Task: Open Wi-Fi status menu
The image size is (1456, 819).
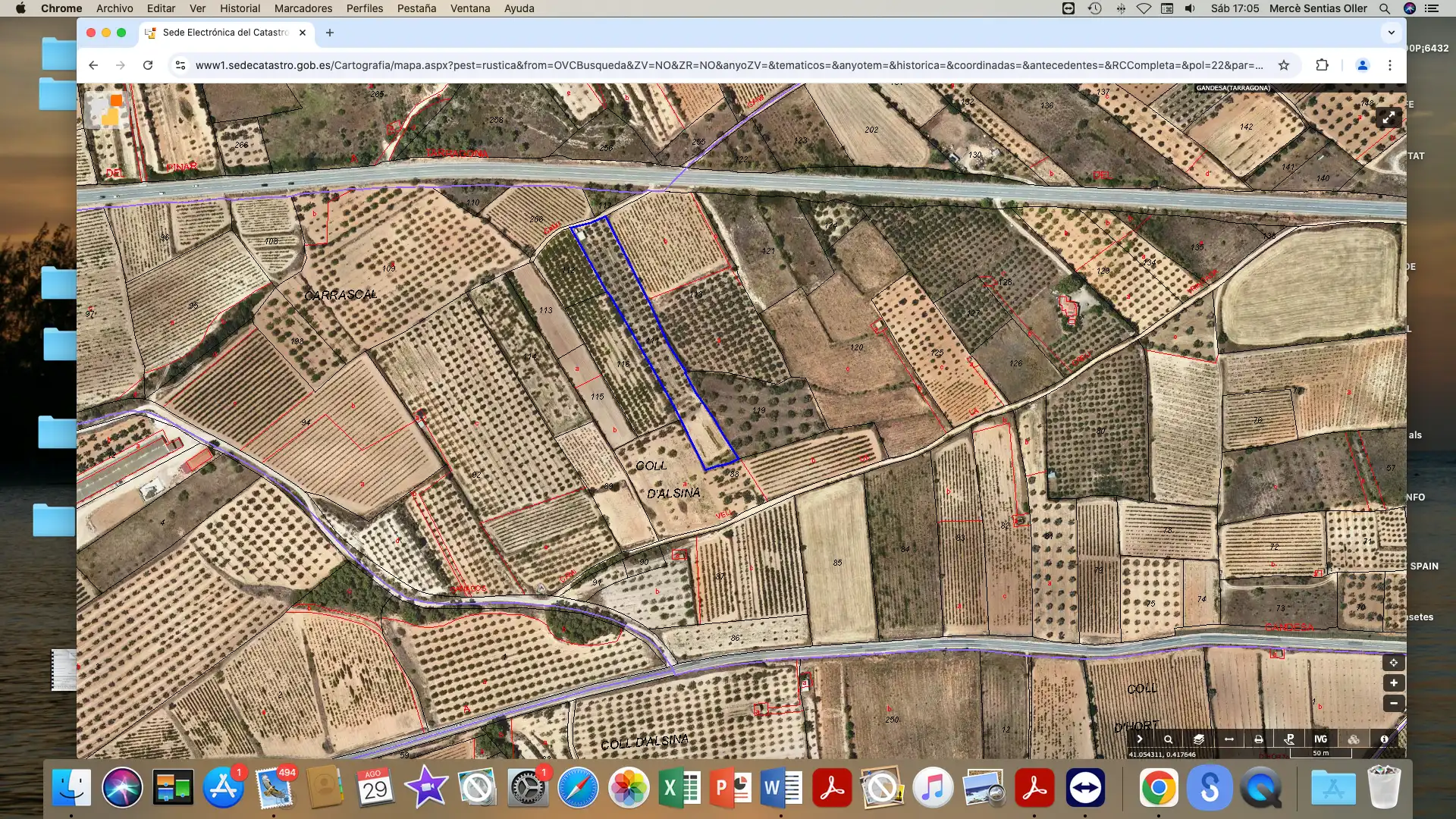Action: 1144,8
